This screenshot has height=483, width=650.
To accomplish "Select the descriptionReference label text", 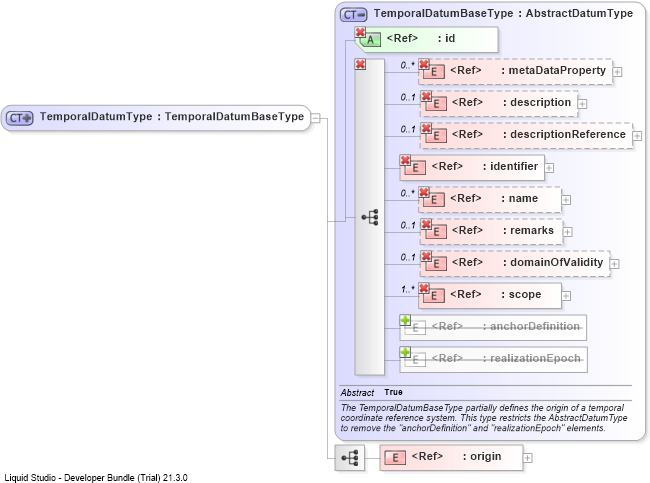I will 568,134.
